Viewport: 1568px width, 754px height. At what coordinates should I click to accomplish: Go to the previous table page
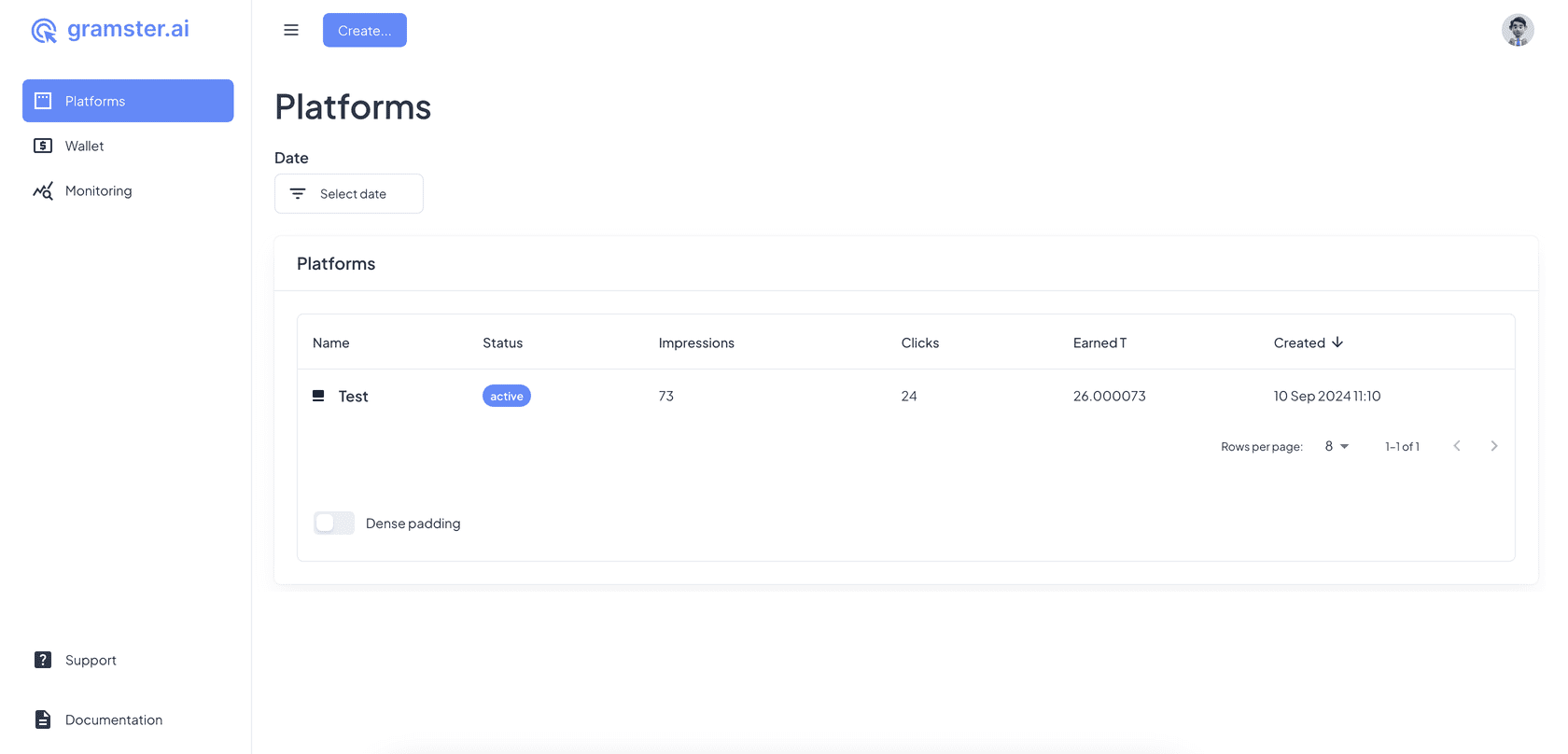tap(1456, 446)
